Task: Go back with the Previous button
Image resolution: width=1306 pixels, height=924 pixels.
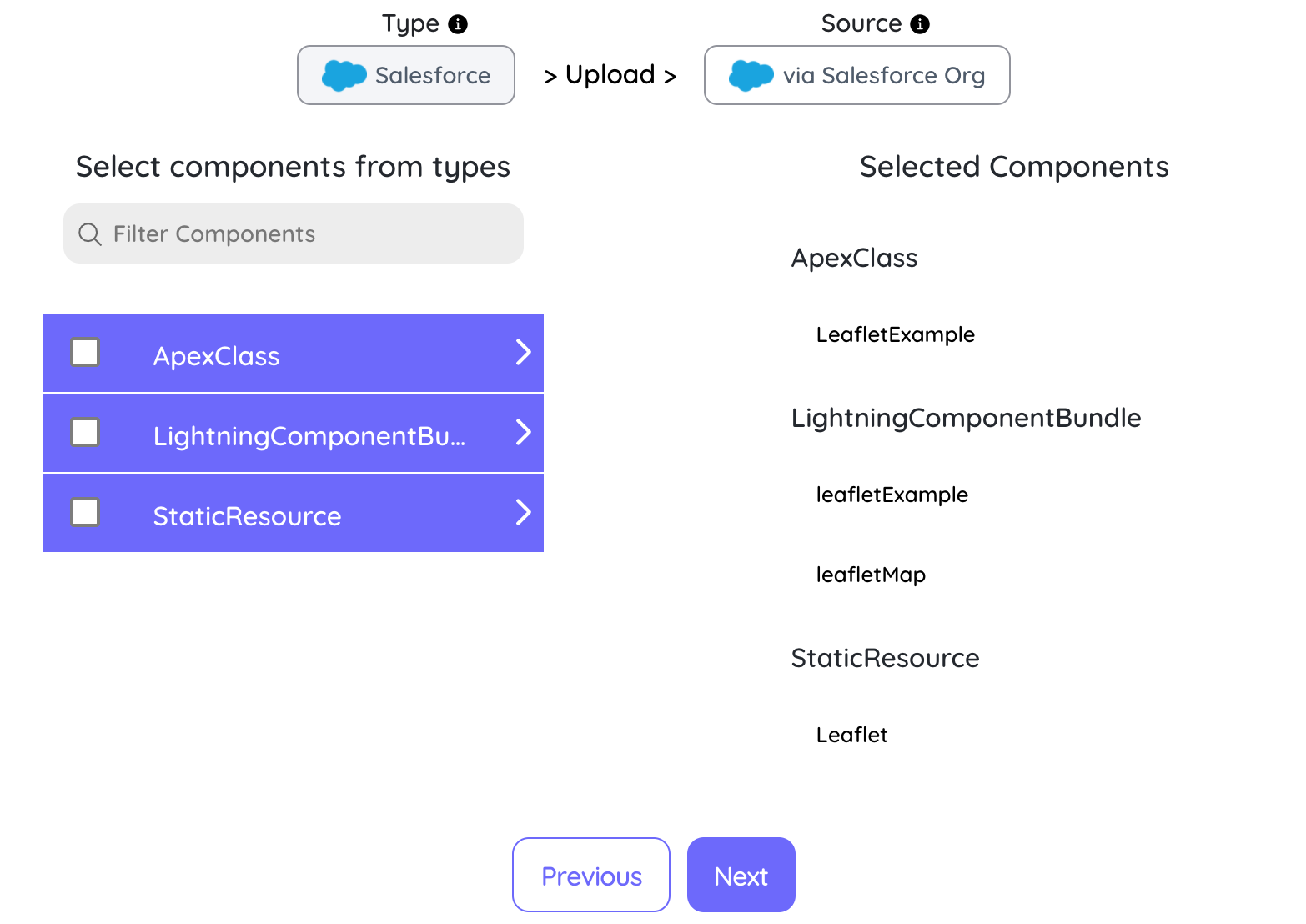Action: coord(591,875)
